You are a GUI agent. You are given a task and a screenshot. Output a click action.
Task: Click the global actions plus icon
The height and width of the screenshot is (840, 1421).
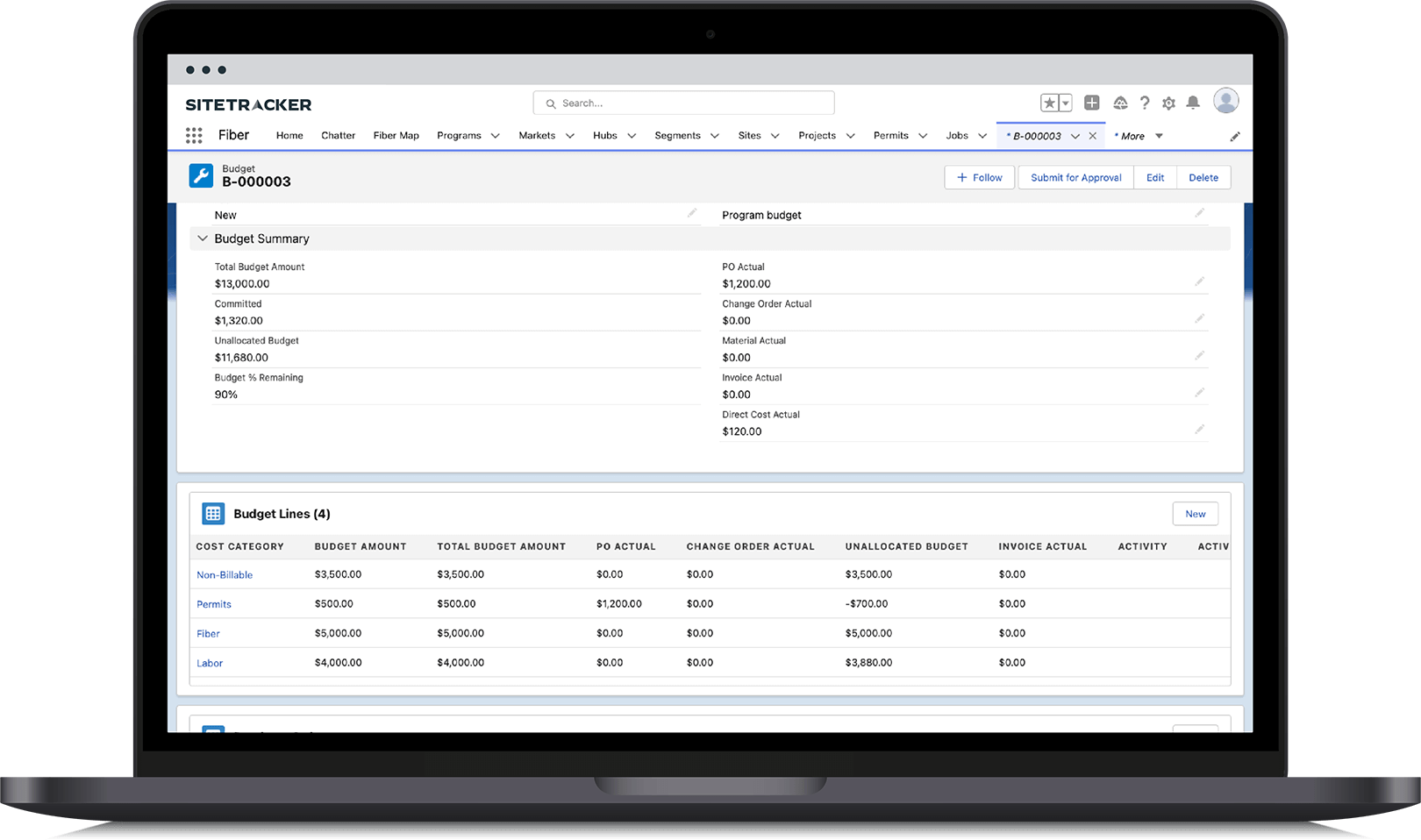coord(1092,103)
